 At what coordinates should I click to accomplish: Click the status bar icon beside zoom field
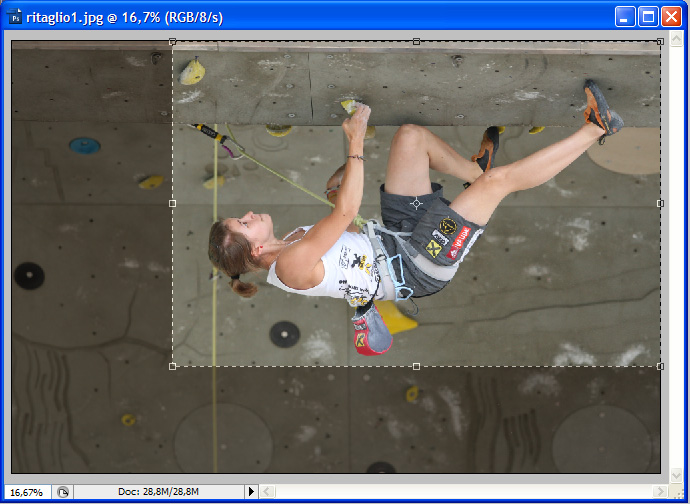tap(63, 492)
